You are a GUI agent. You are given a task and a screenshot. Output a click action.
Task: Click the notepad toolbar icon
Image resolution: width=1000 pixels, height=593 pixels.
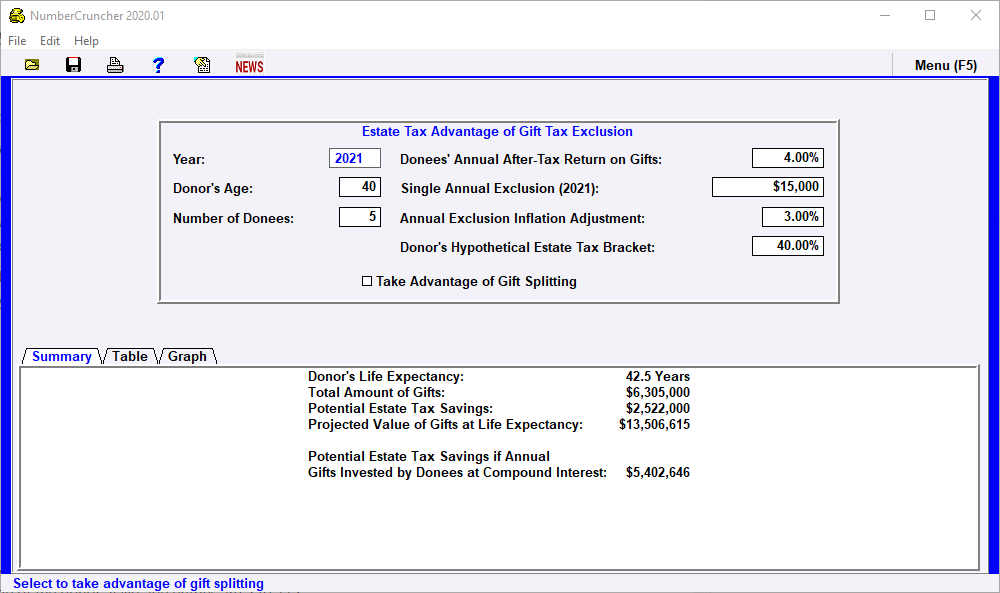click(x=202, y=65)
